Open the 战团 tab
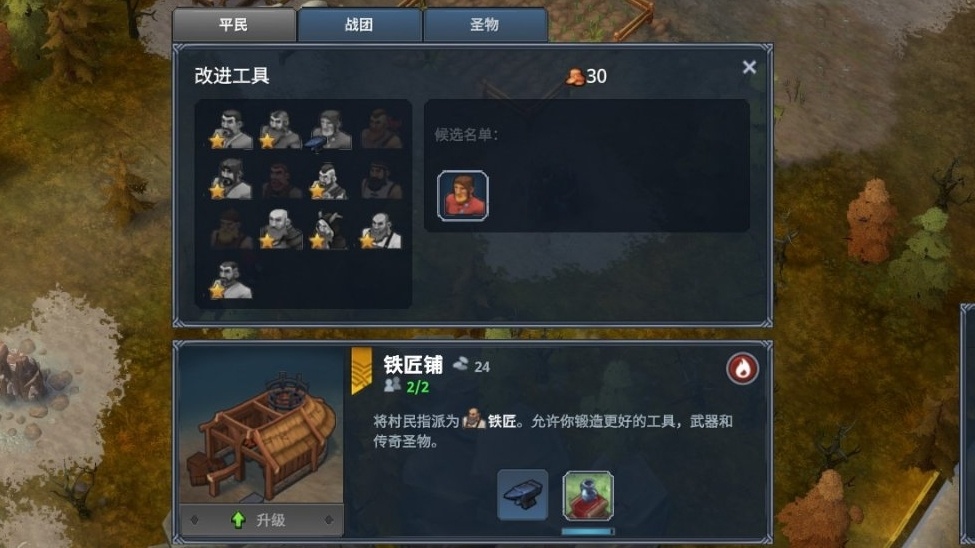 click(x=359, y=25)
